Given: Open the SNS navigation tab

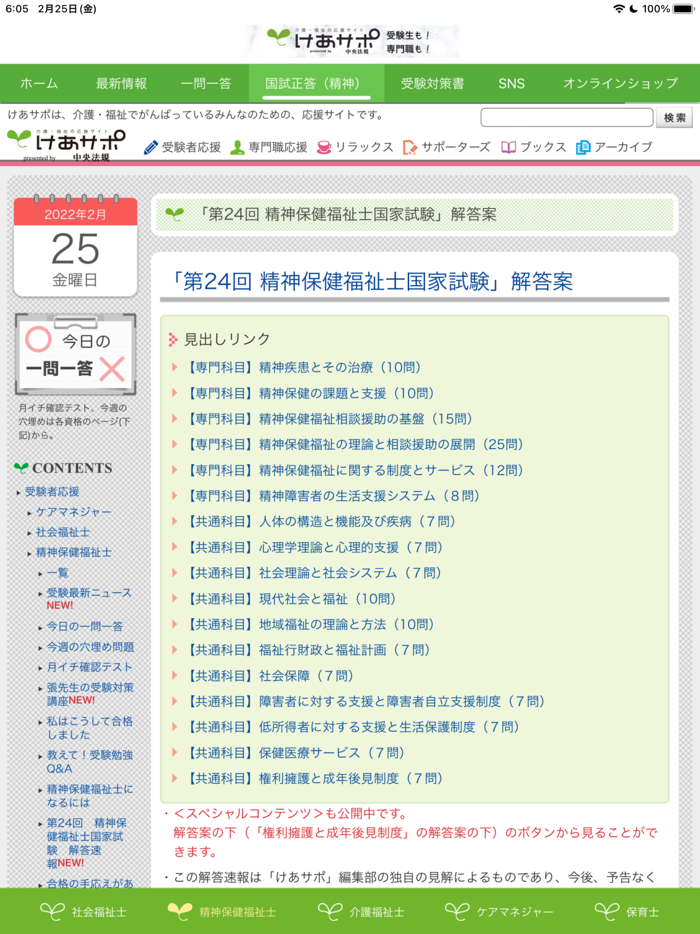Looking at the screenshot, I should pos(512,83).
